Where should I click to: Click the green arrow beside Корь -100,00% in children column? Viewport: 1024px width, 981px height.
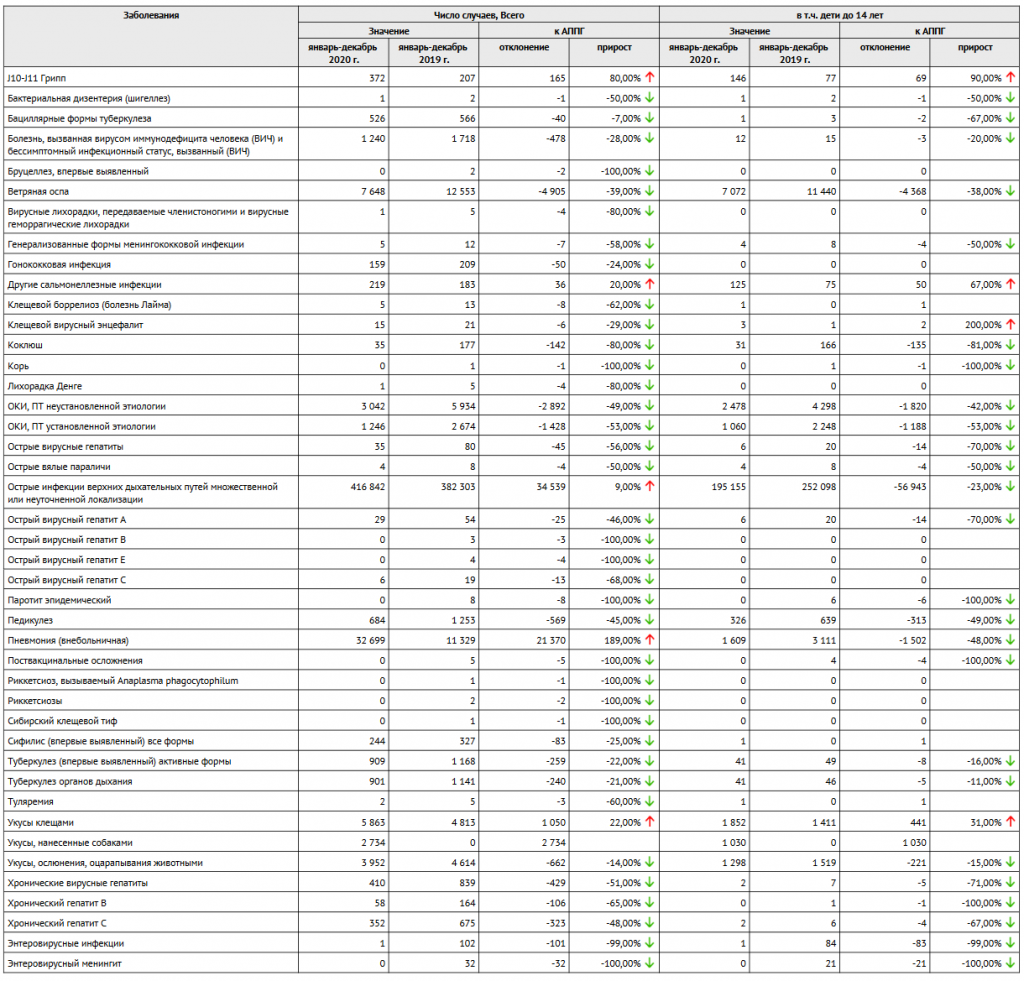(1010, 366)
